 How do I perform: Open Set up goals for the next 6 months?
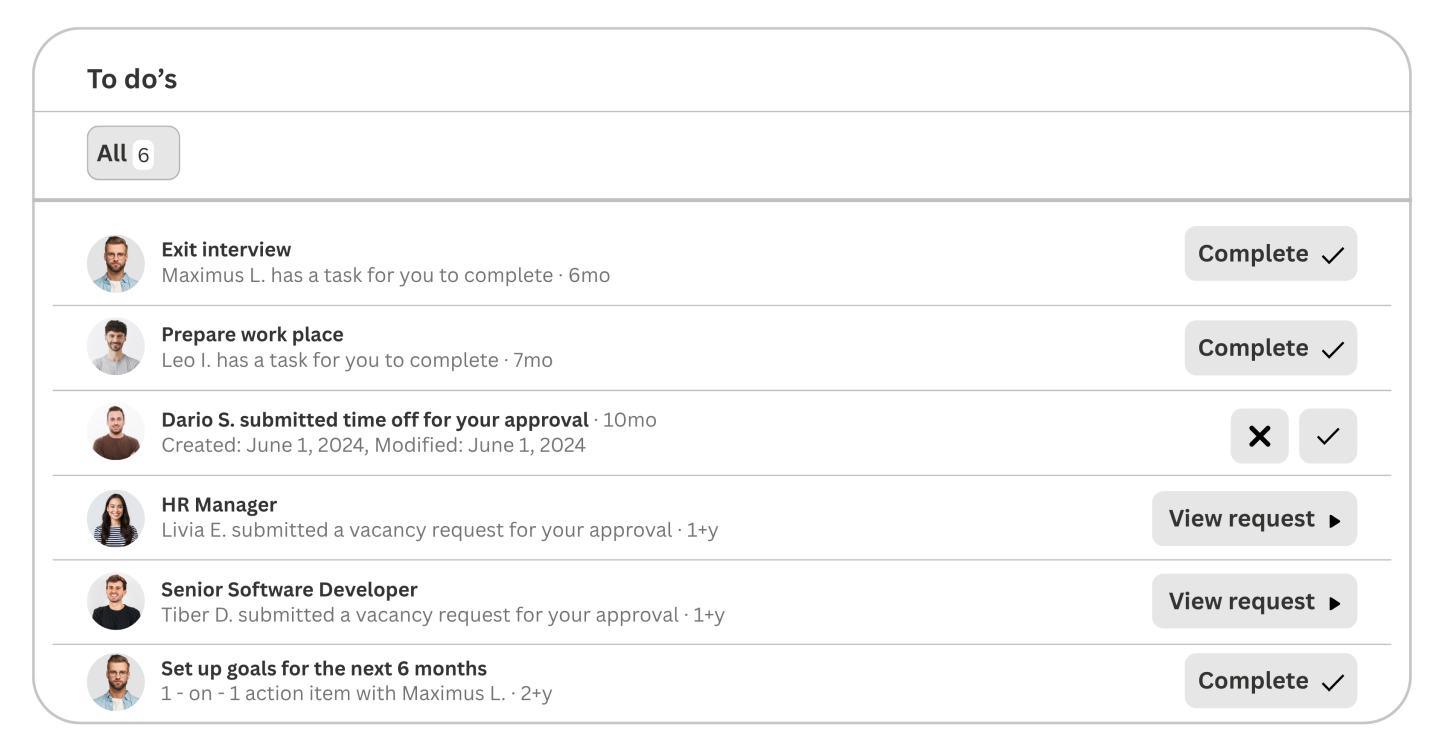click(x=324, y=669)
